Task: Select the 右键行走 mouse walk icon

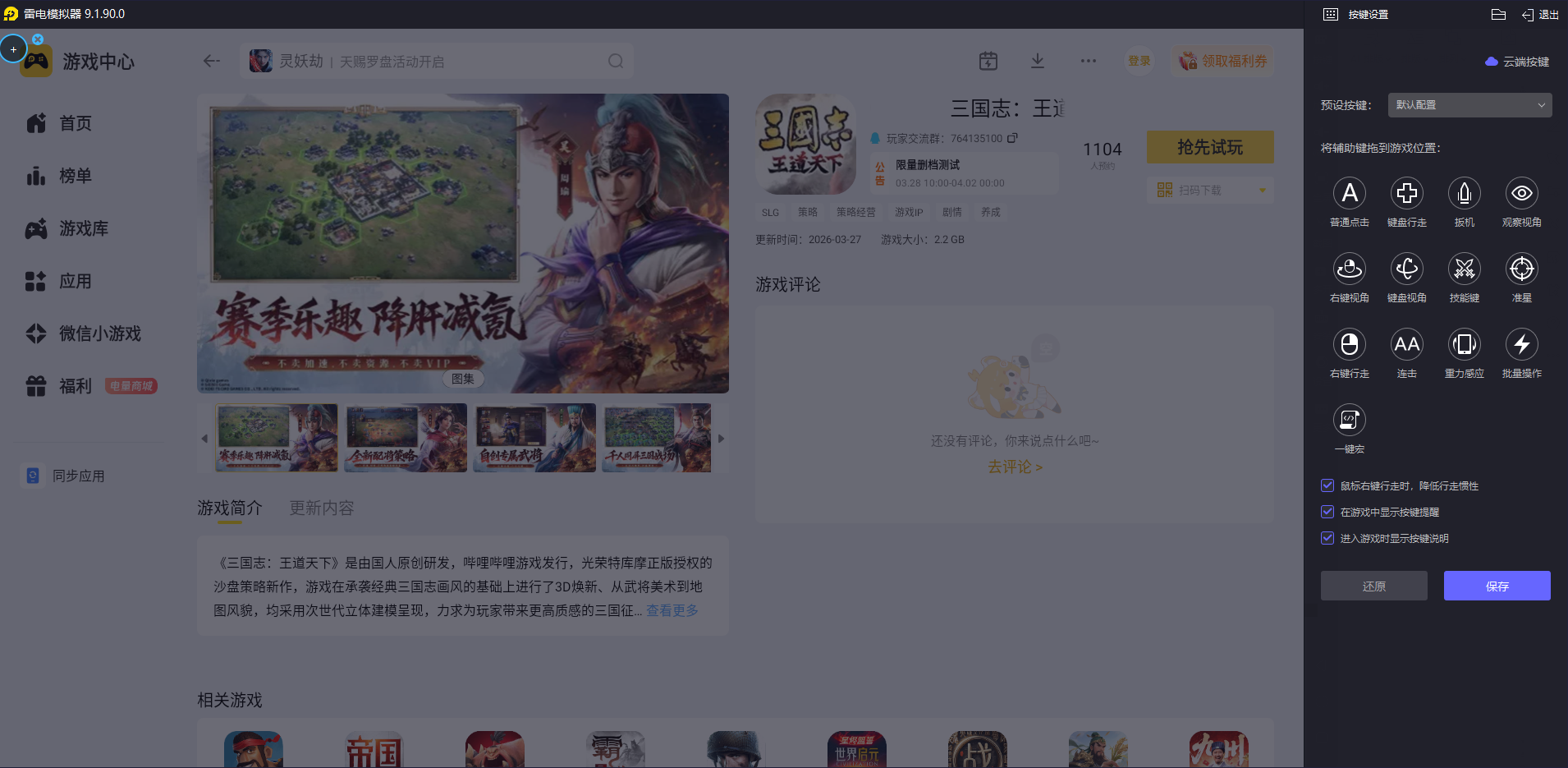Action: pyautogui.click(x=1349, y=344)
